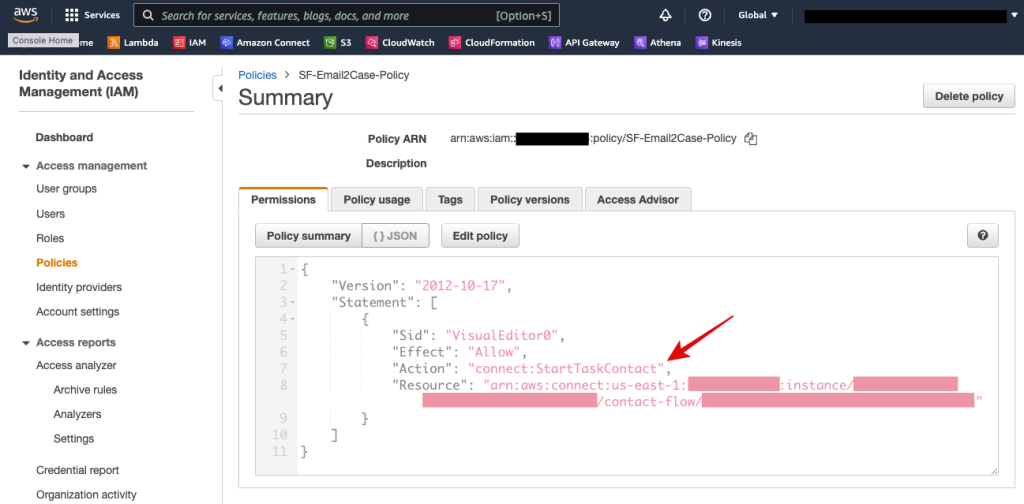This screenshot has width=1024, height=504.
Task: Fold the statement object at line 4
Action: click(x=293, y=319)
